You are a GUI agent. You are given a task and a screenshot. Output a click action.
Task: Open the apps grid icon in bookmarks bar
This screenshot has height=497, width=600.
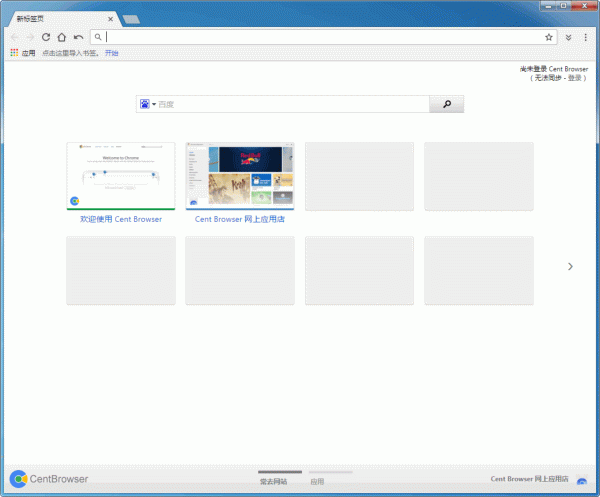pos(15,53)
